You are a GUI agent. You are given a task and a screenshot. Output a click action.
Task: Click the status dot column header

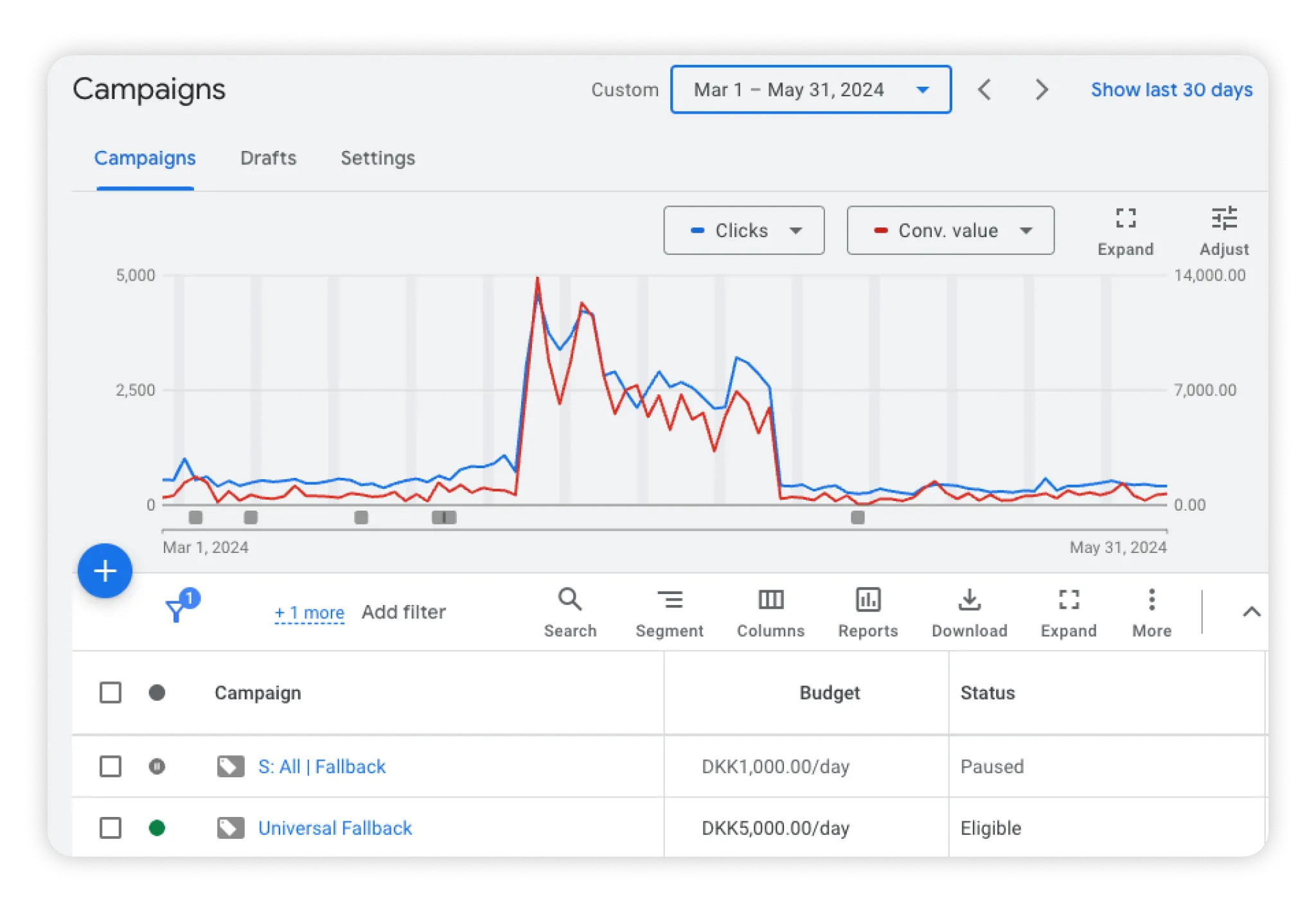(x=157, y=692)
